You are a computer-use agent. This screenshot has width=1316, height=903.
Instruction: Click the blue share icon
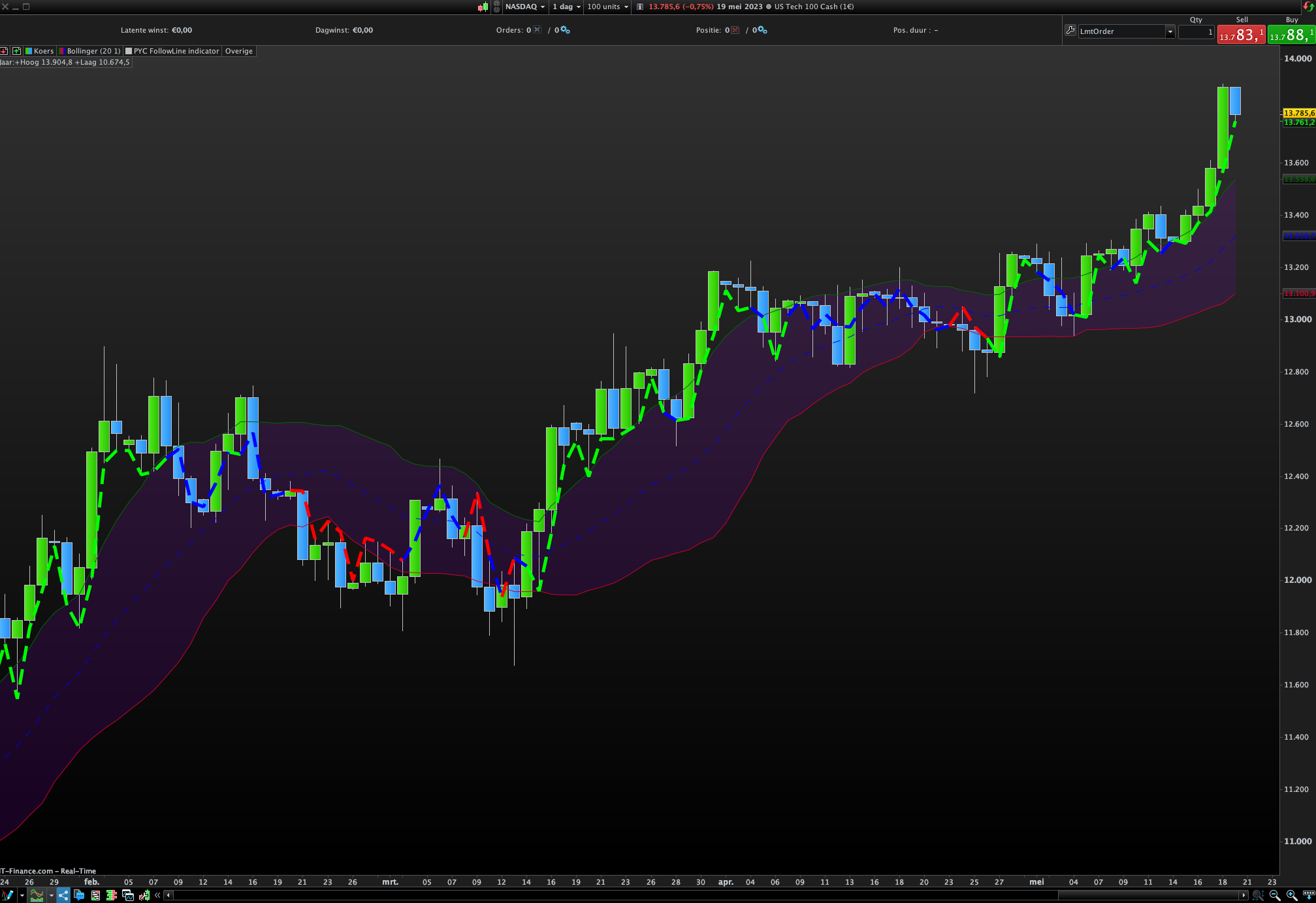tap(63, 895)
